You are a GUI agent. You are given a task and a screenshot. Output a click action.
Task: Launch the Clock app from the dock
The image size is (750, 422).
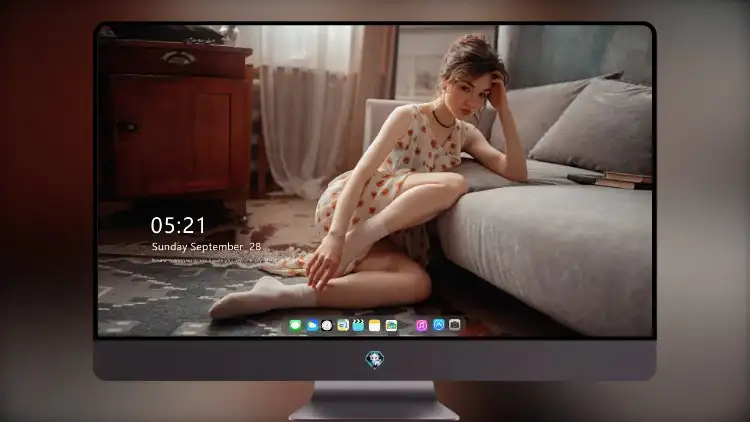(327, 326)
